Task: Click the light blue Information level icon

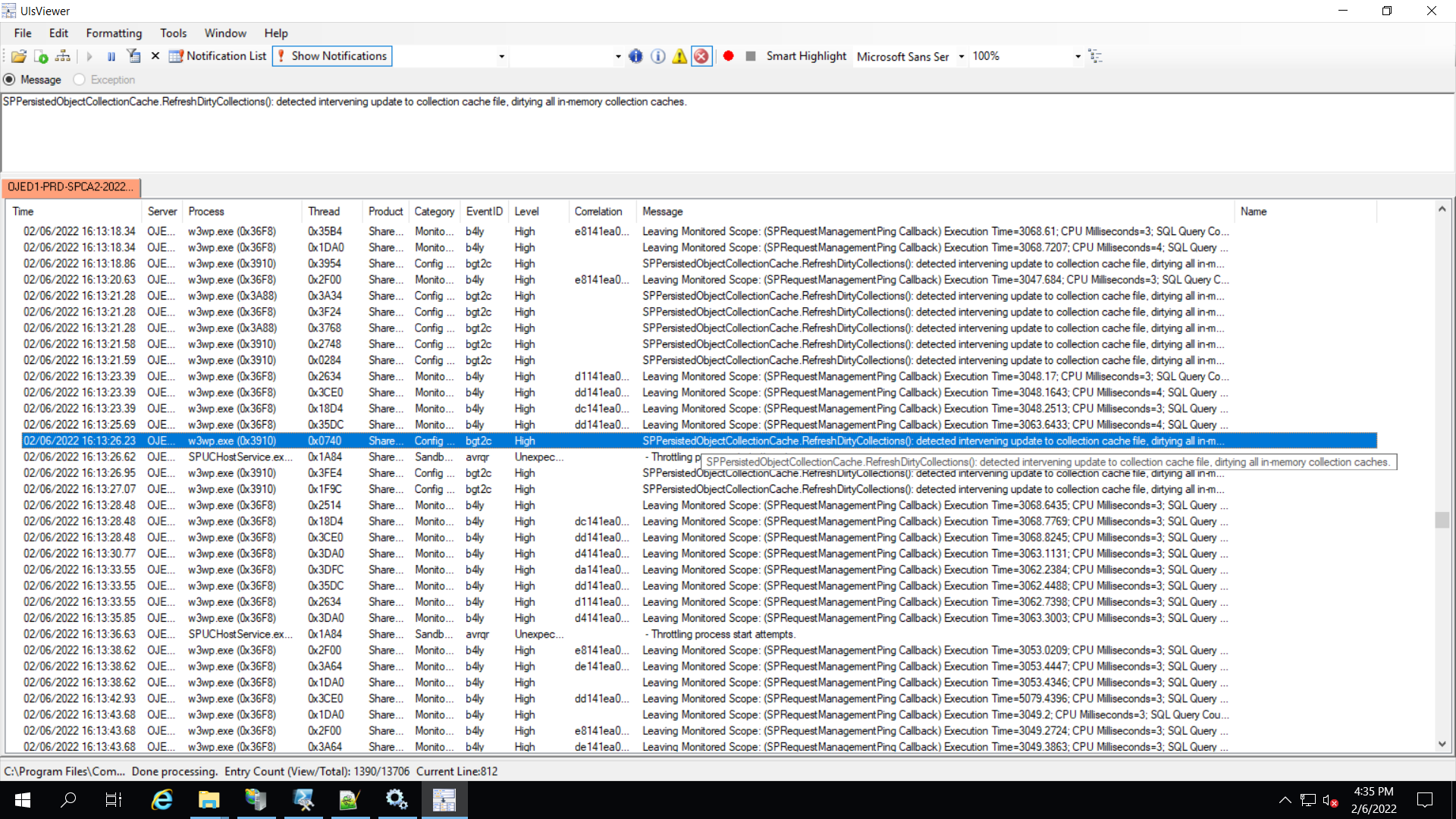Action: pos(658,56)
